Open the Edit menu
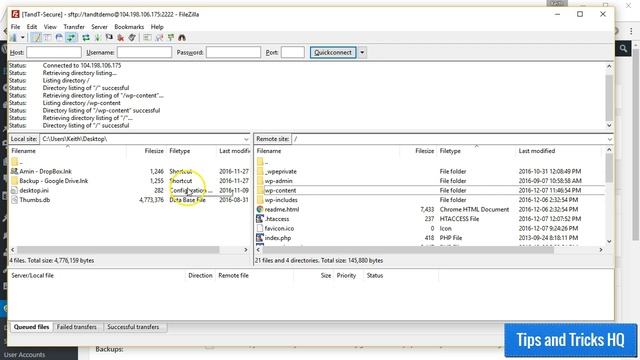The image size is (640, 360). point(32,27)
